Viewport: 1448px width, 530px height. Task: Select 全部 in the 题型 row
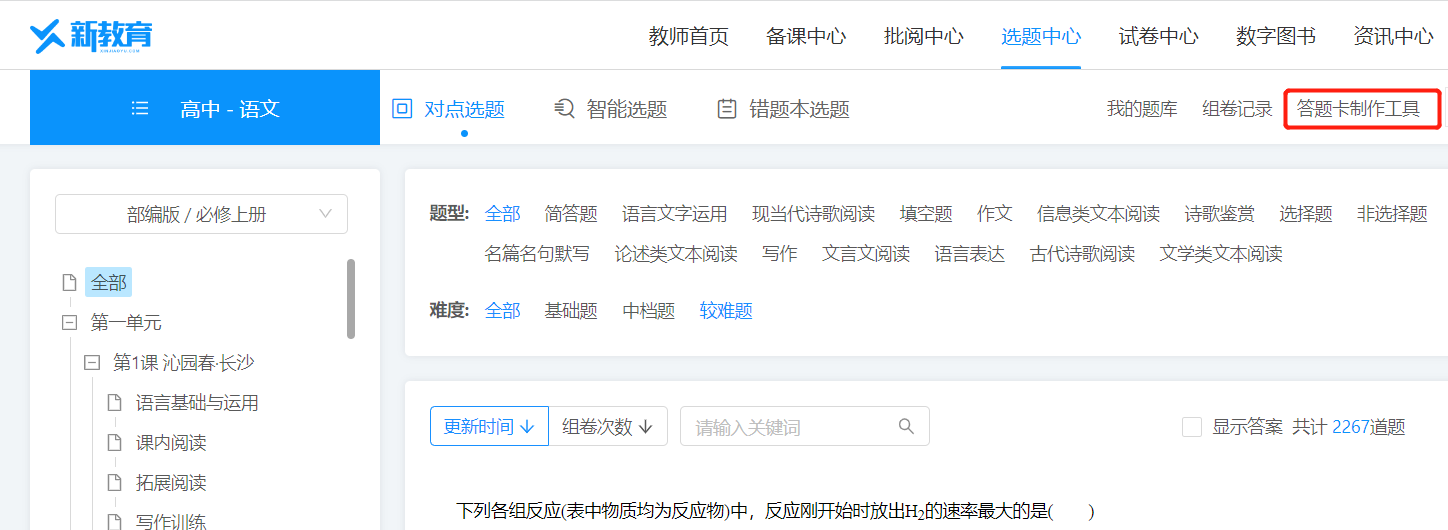click(503, 214)
